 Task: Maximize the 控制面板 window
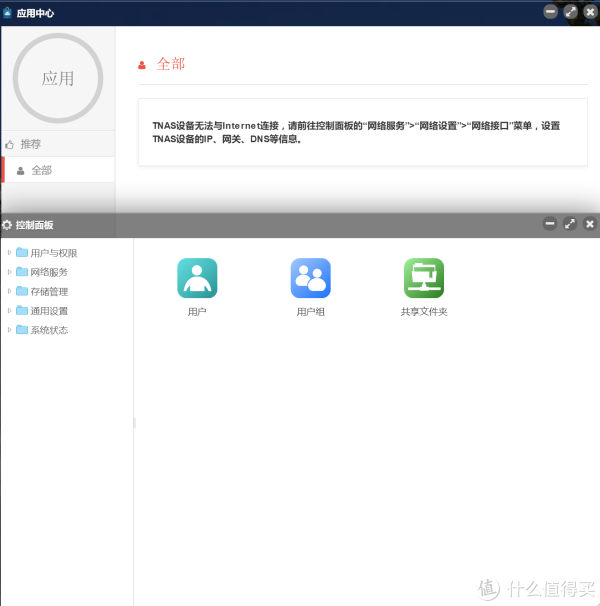(570, 224)
